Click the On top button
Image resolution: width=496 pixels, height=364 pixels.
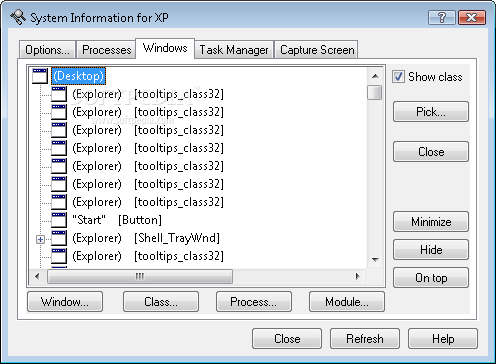coord(431,278)
